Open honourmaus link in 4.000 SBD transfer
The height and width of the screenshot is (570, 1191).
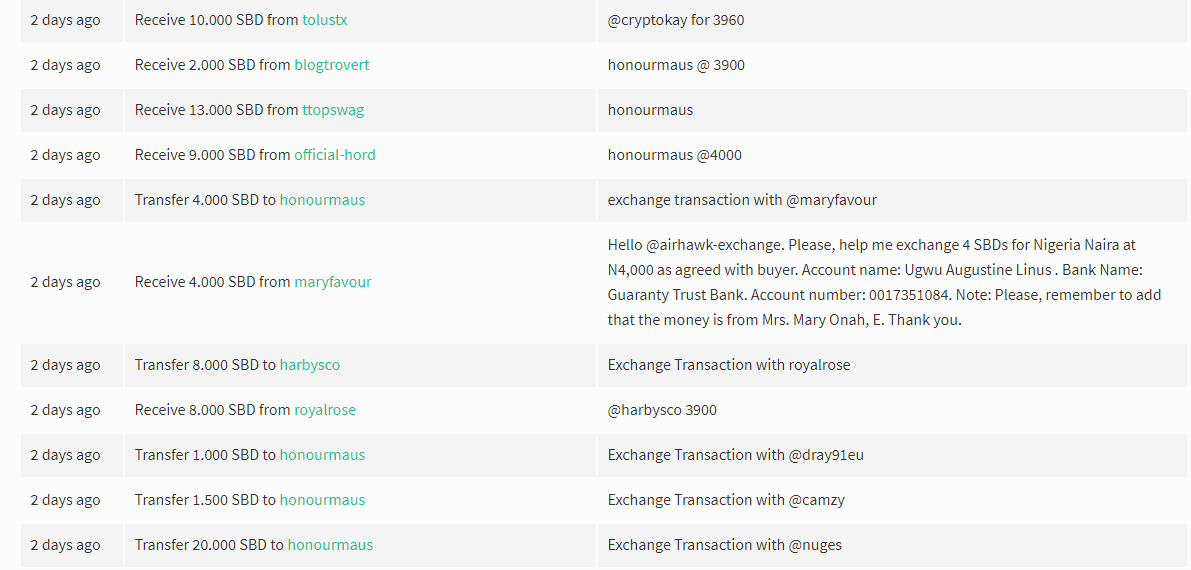point(322,199)
